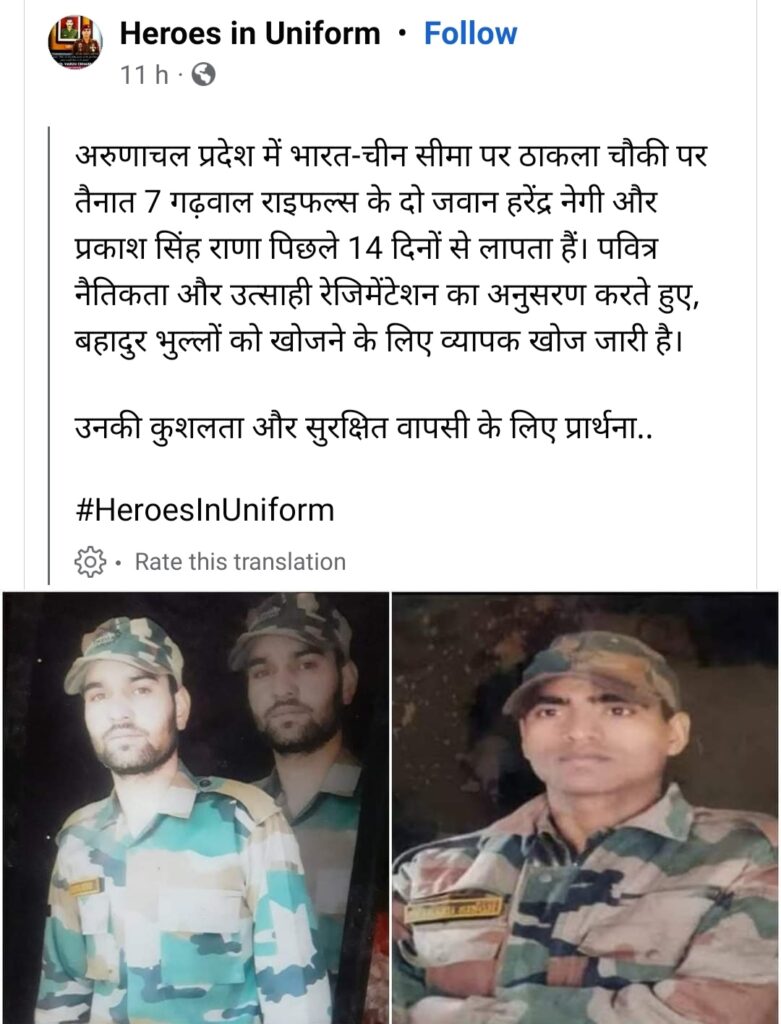Click the first line mentioning अरुणाचल प्रदेश

coord(391,157)
